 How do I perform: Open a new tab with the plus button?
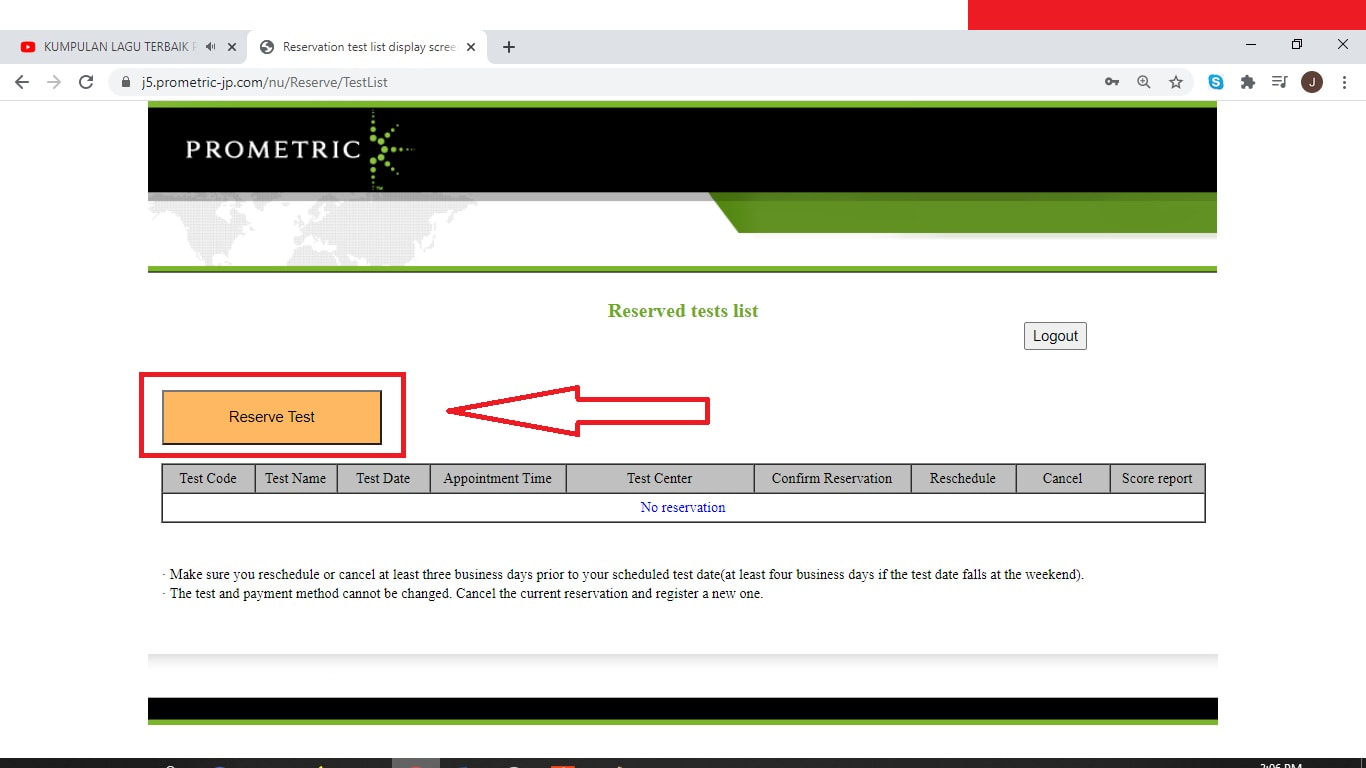[x=509, y=47]
